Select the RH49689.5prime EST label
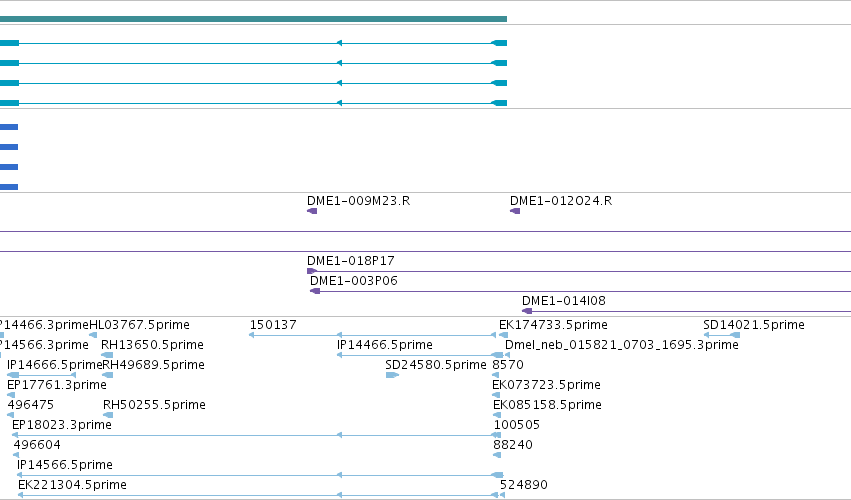Screen dimensions: 851x500 point(153,365)
